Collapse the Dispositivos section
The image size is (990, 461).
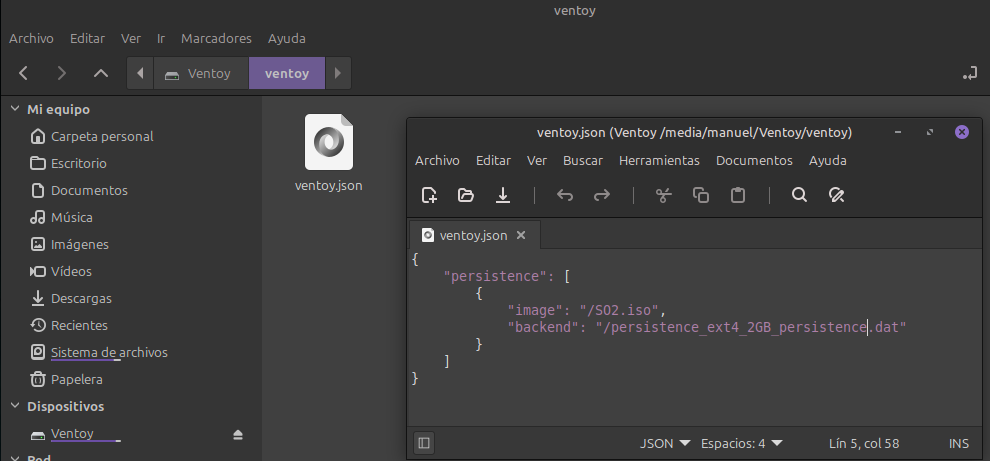pyautogui.click(x=15, y=406)
